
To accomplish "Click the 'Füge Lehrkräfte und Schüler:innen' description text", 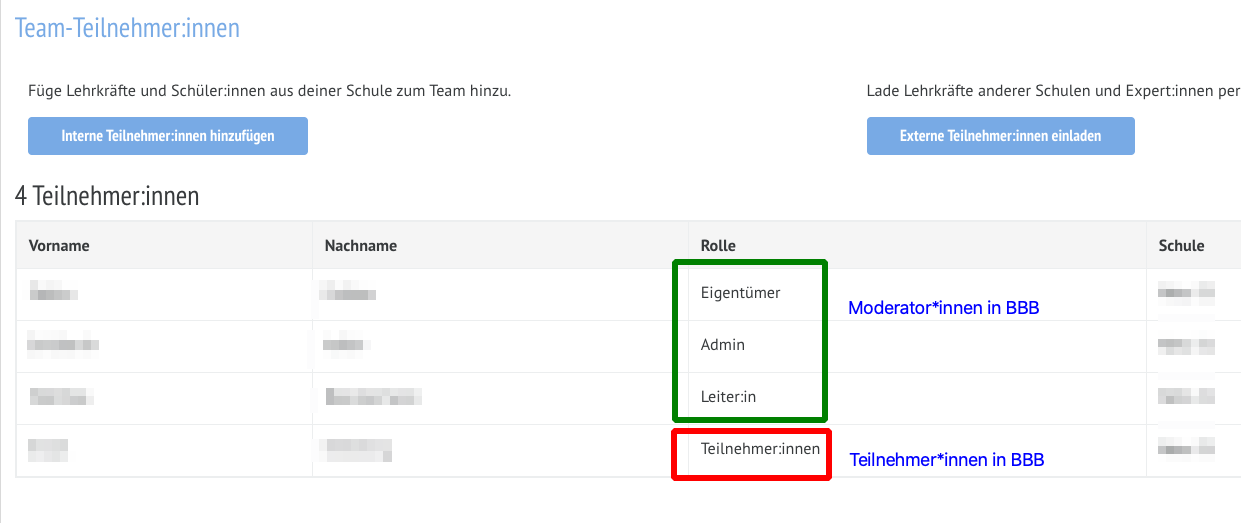I will [x=270, y=91].
